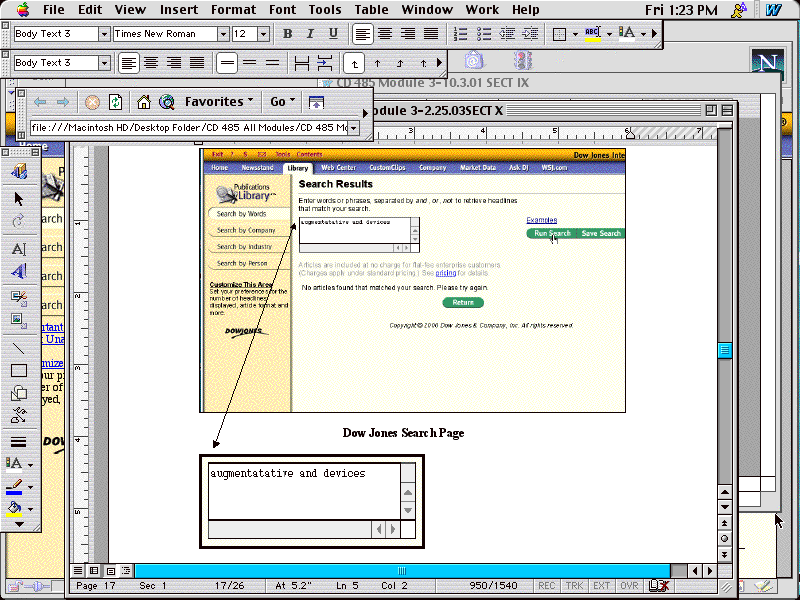Open the Line Style thickness tool
Screen dimensions: 800x600
tap(19, 442)
